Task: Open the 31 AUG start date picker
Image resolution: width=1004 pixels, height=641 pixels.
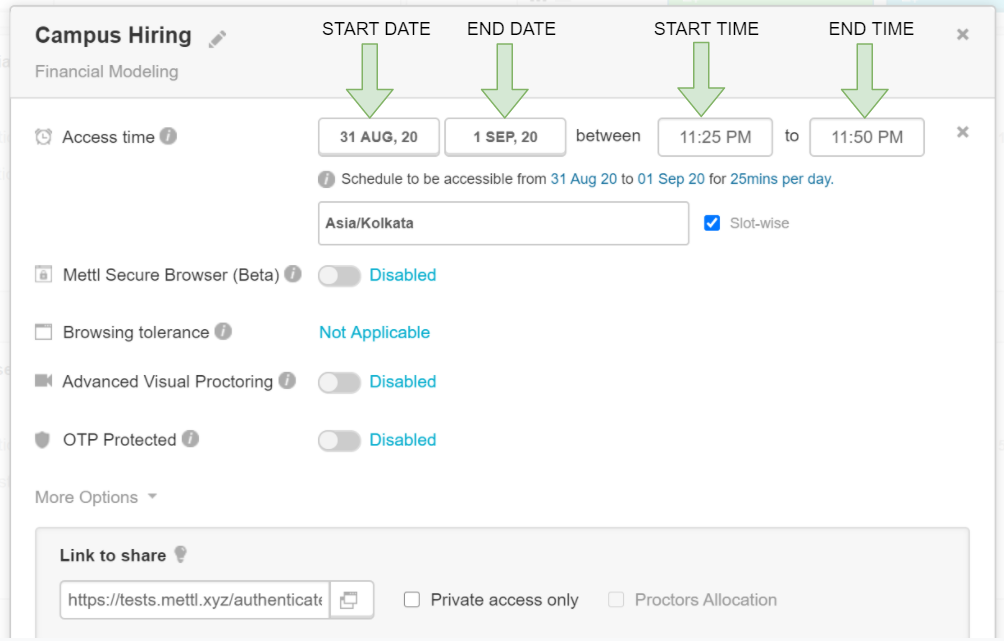Action: coord(379,136)
